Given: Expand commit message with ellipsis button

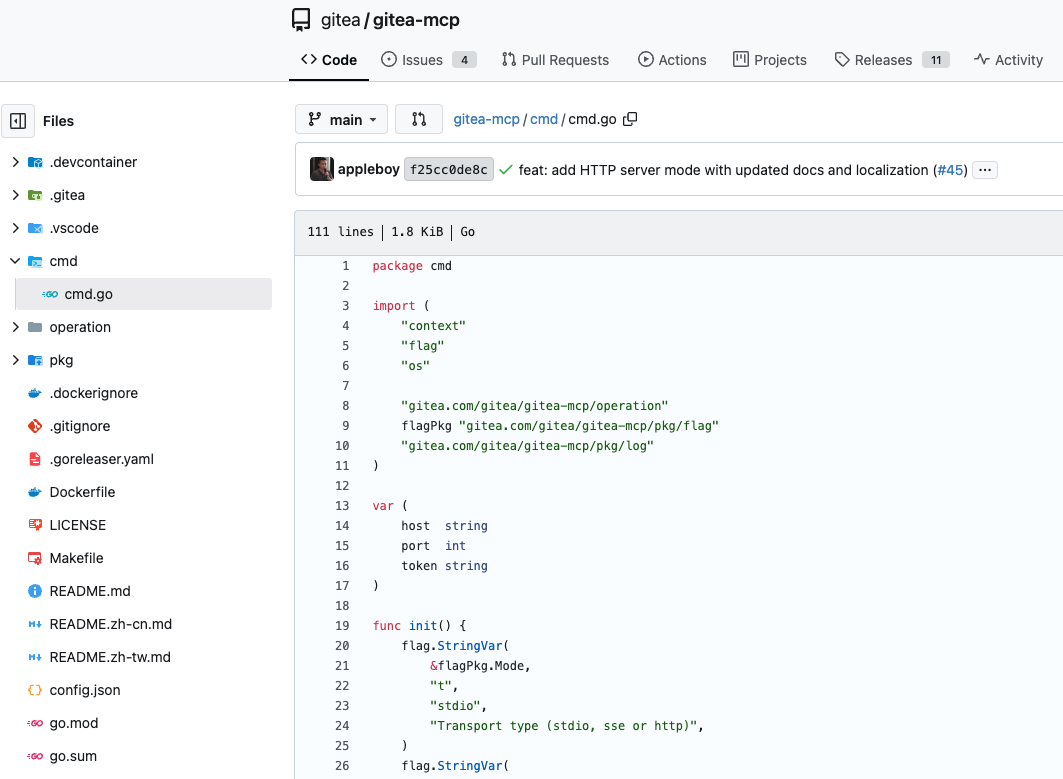Looking at the screenshot, I should click(984, 169).
